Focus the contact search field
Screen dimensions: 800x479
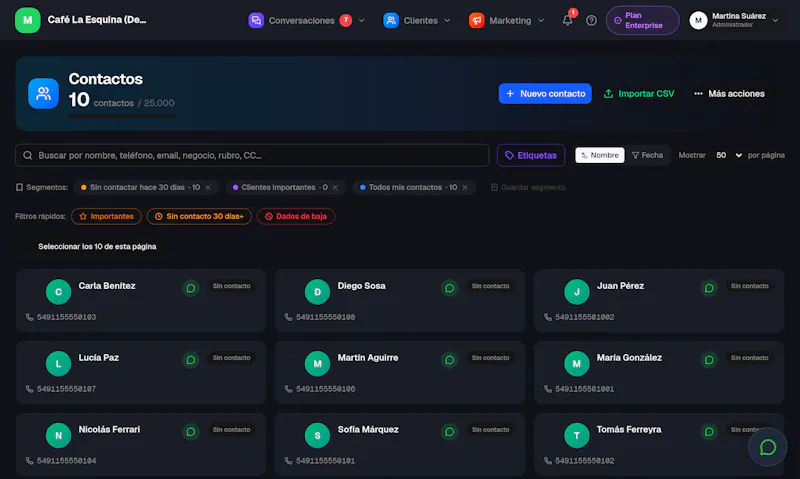coord(252,155)
